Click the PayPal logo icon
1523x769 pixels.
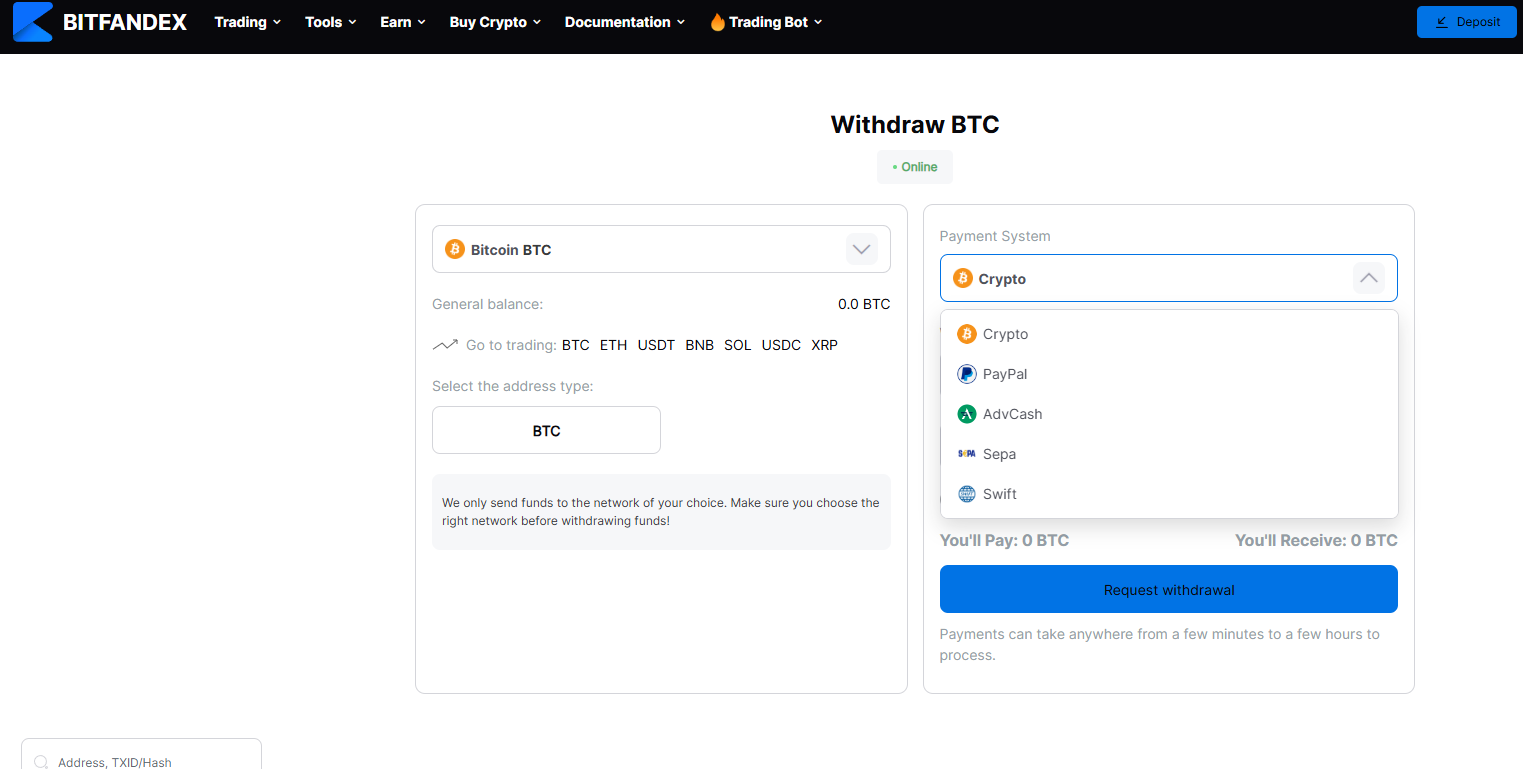(966, 374)
